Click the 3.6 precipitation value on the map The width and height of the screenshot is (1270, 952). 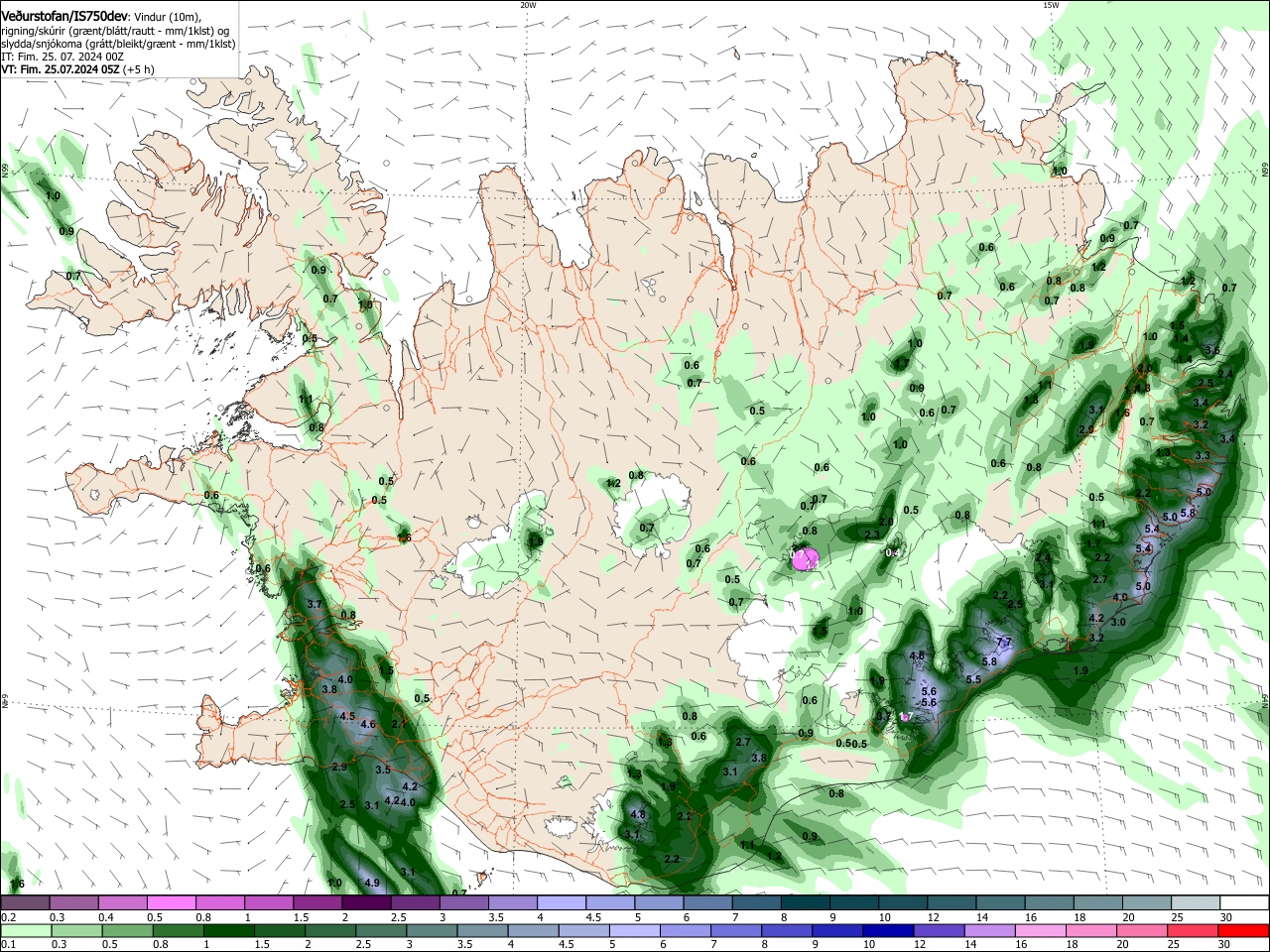1211,350
